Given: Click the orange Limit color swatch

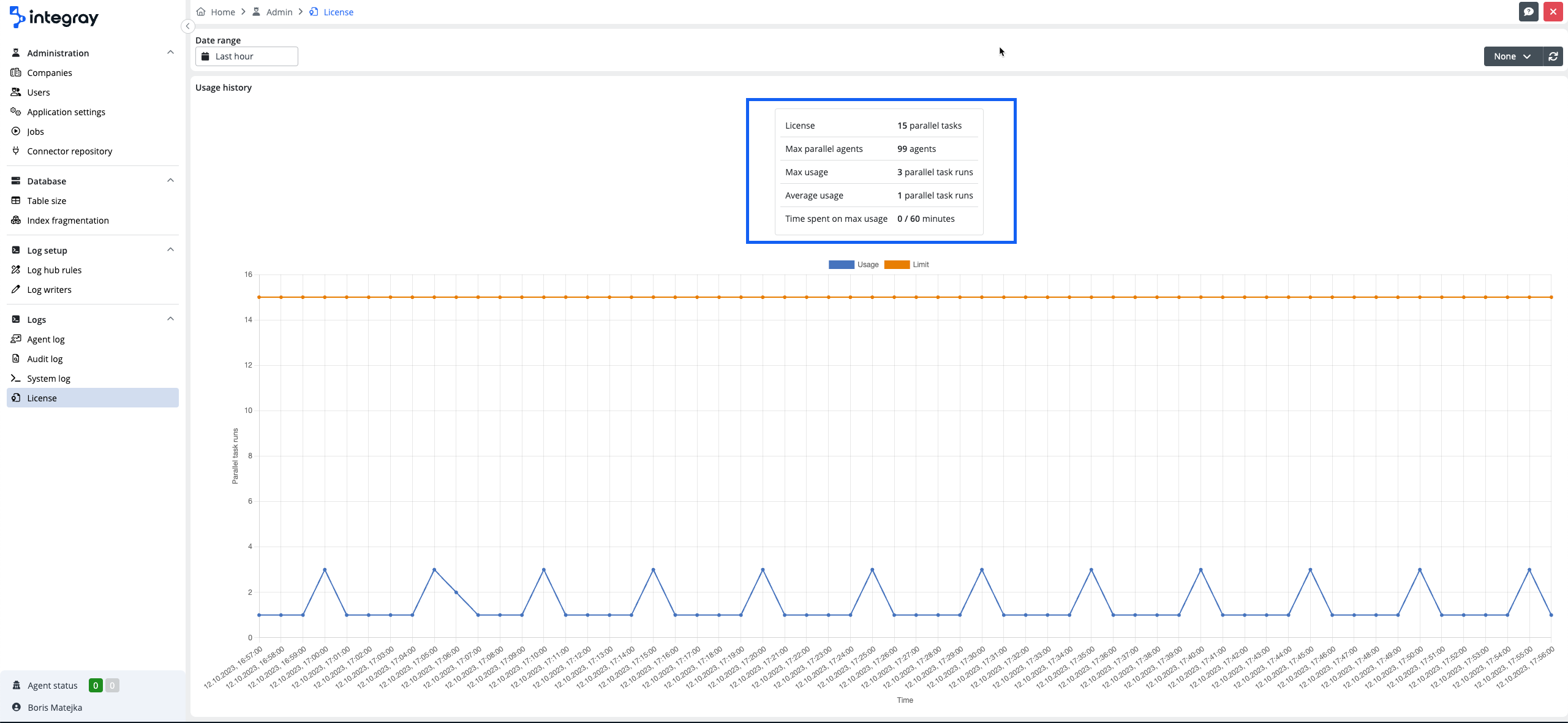Looking at the screenshot, I should click(x=897, y=265).
